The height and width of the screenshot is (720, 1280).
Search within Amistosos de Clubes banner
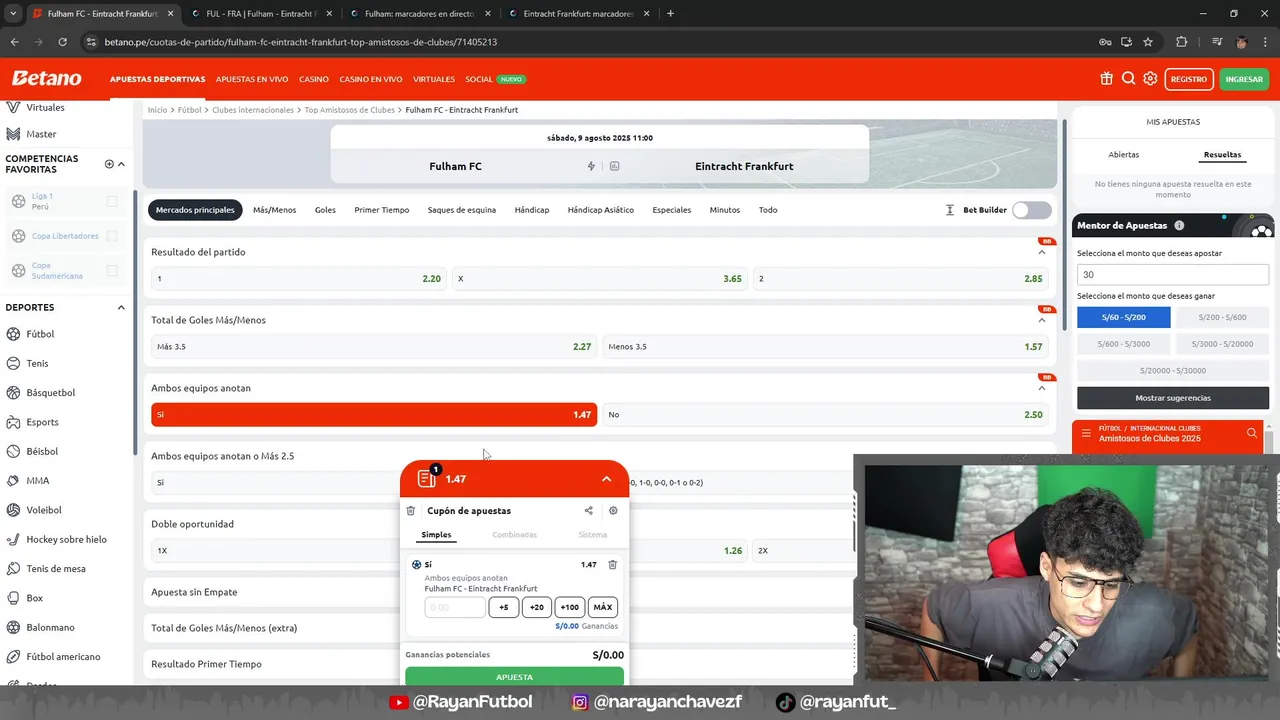coord(1252,433)
